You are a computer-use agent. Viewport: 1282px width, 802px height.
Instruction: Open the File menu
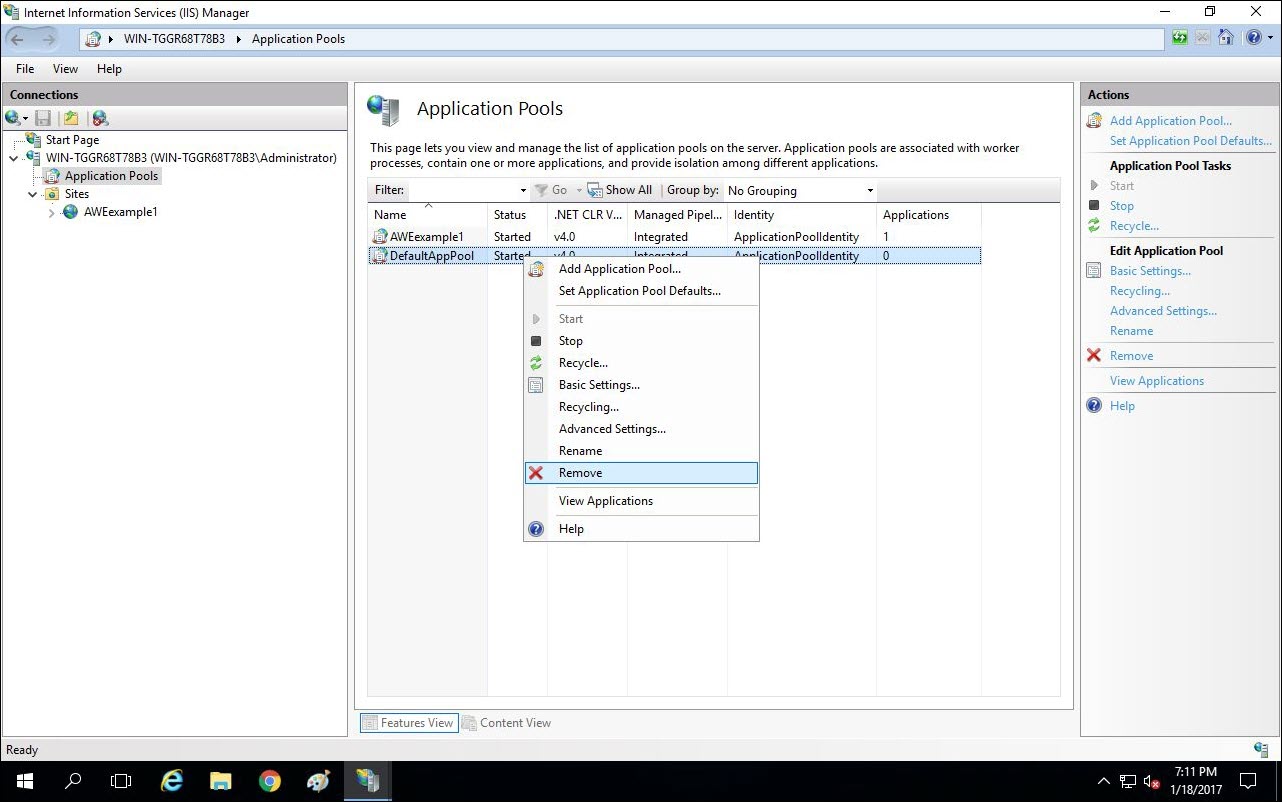[x=25, y=69]
